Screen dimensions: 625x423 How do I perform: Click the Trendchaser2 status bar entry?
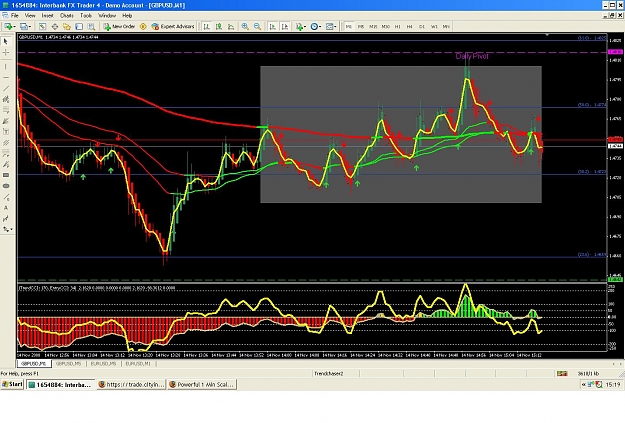pyautogui.click(x=329, y=374)
